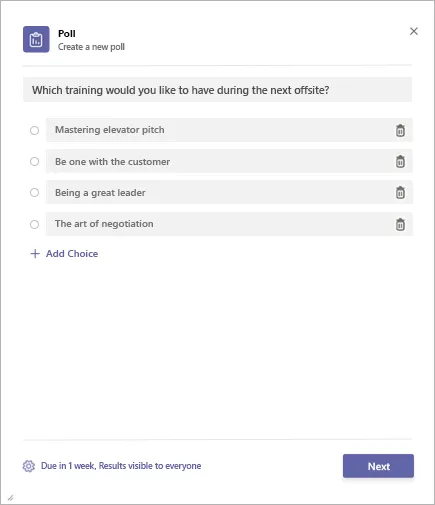Edit the Be one with the customer field
Image resolution: width=435 pixels, height=505 pixels.
[x=229, y=161]
